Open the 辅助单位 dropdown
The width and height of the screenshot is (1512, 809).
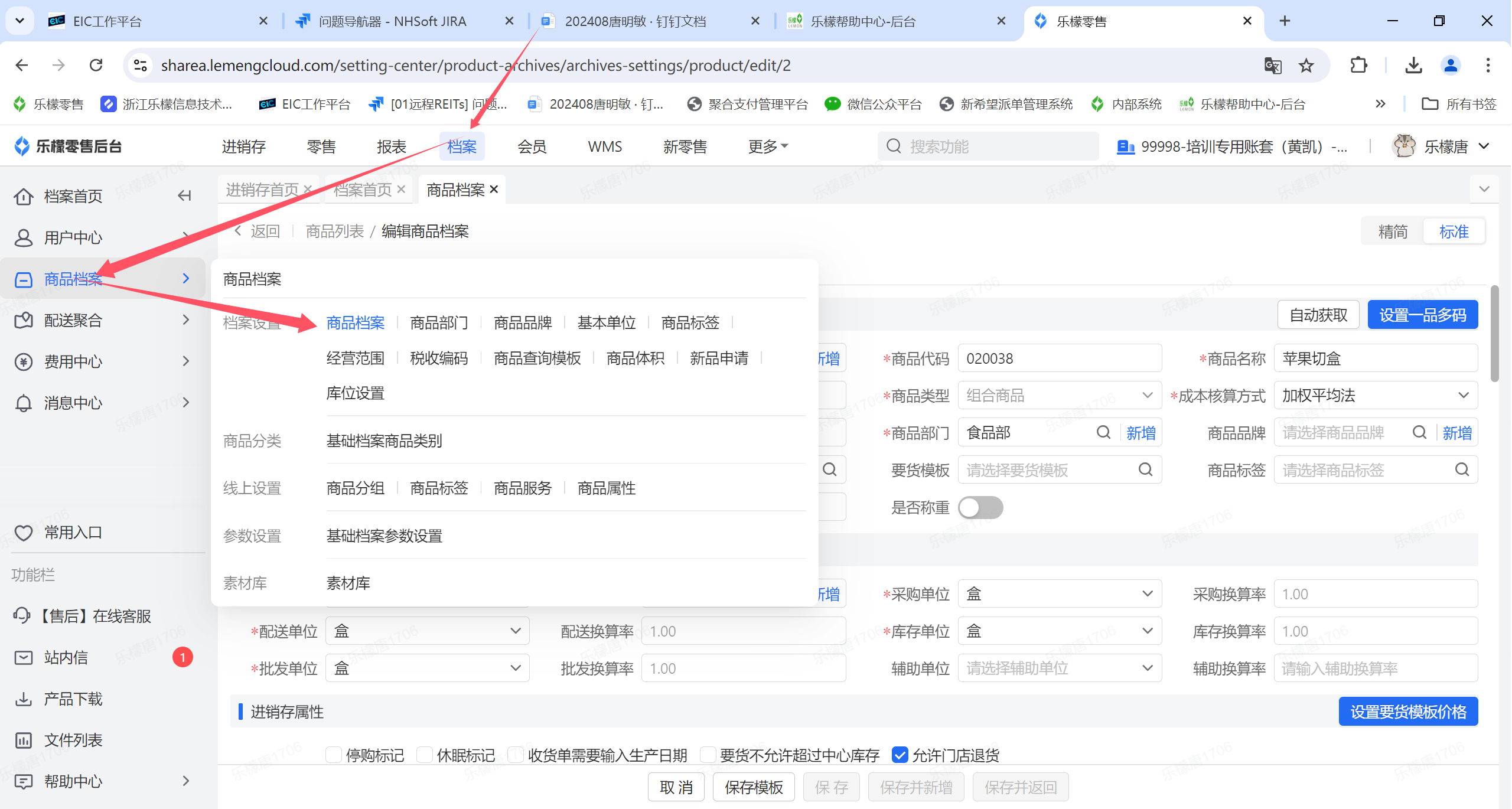click(1060, 668)
